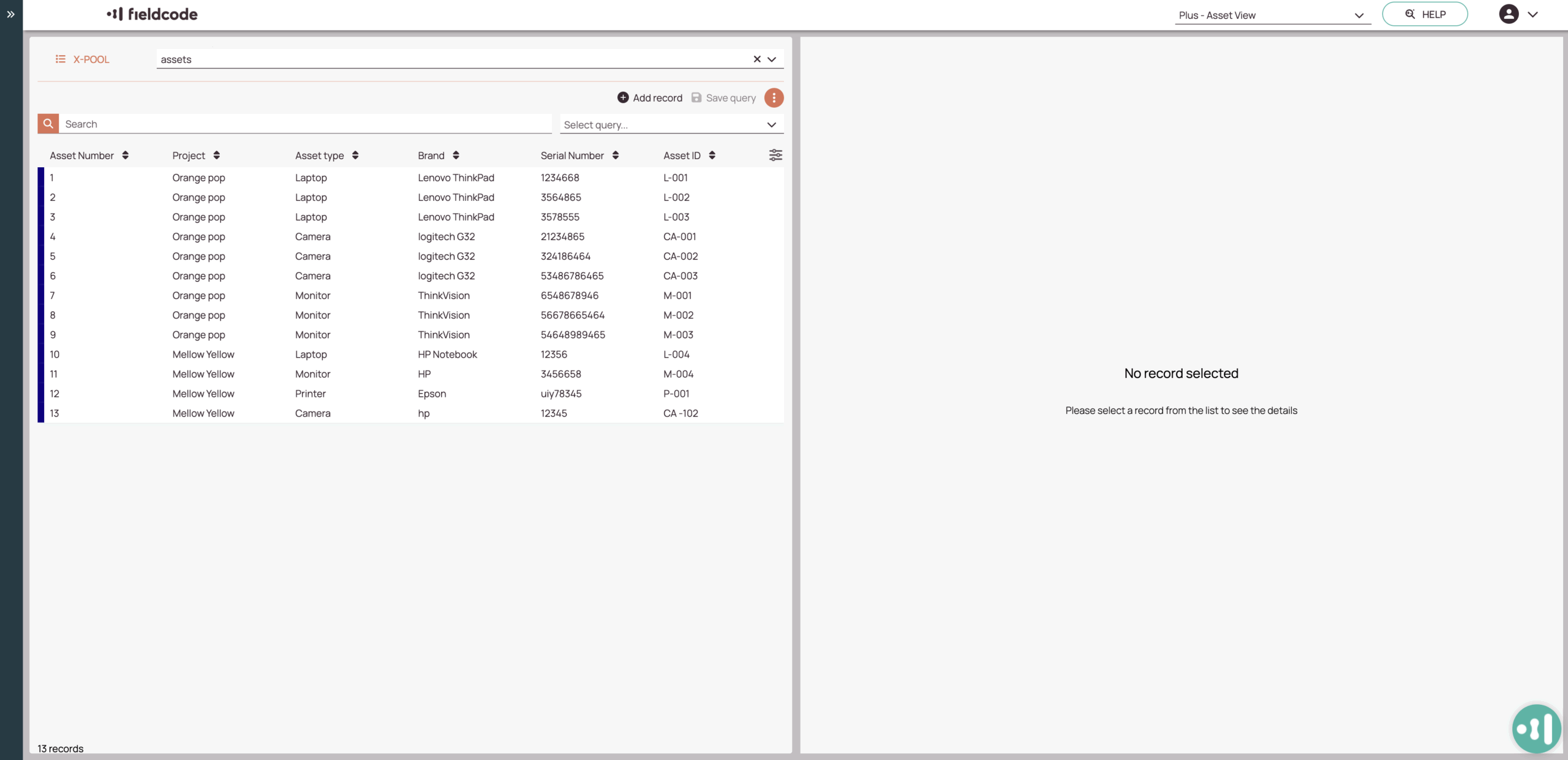Select record with Asset ID L-002
Screen dimensions: 1568x760
(410, 197)
